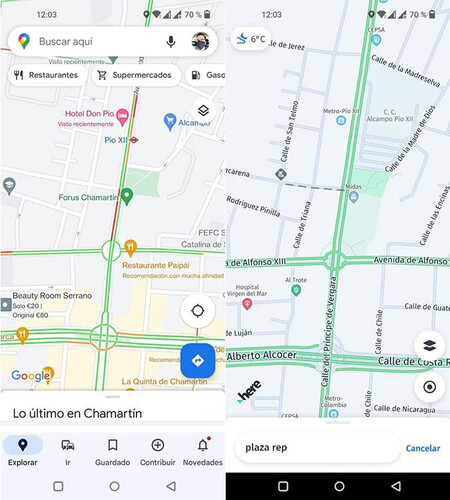Switch to the Guardado tab
The height and width of the screenshot is (500, 450).
pos(113,452)
